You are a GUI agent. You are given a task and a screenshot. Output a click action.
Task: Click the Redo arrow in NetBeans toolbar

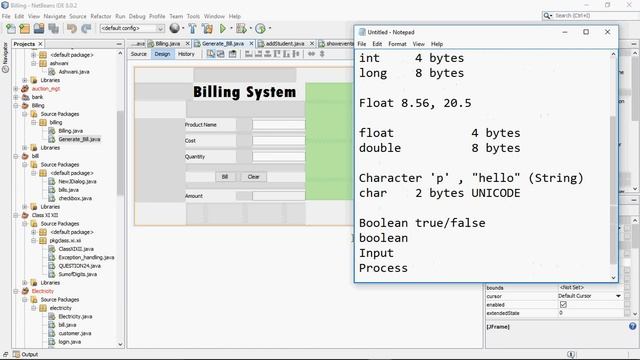[x=86, y=28]
